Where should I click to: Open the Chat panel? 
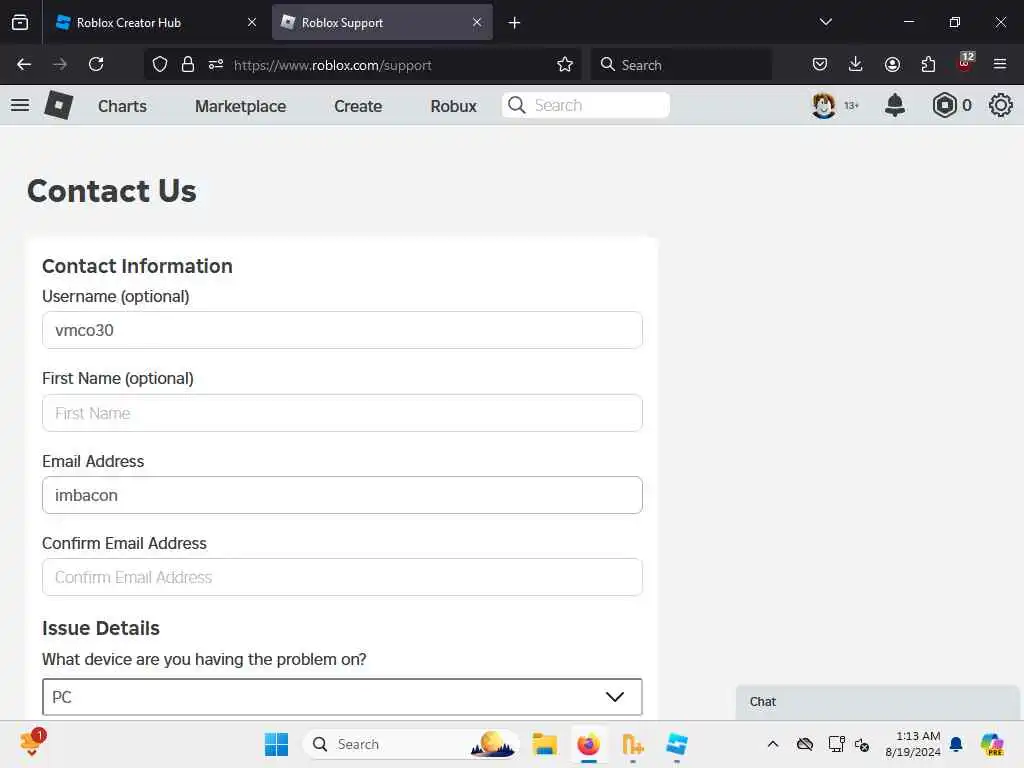tap(877, 702)
